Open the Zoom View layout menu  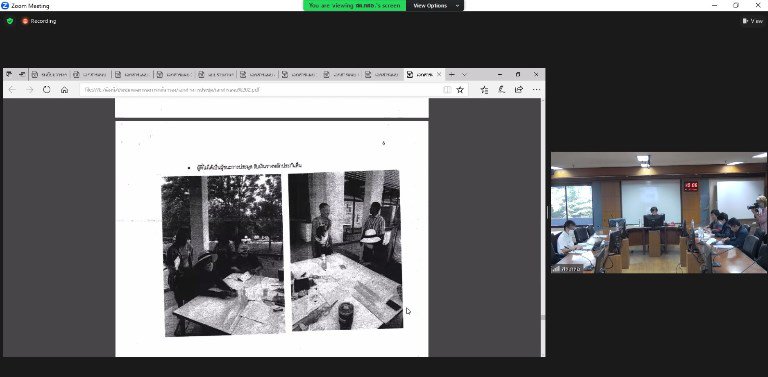pos(753,21)
